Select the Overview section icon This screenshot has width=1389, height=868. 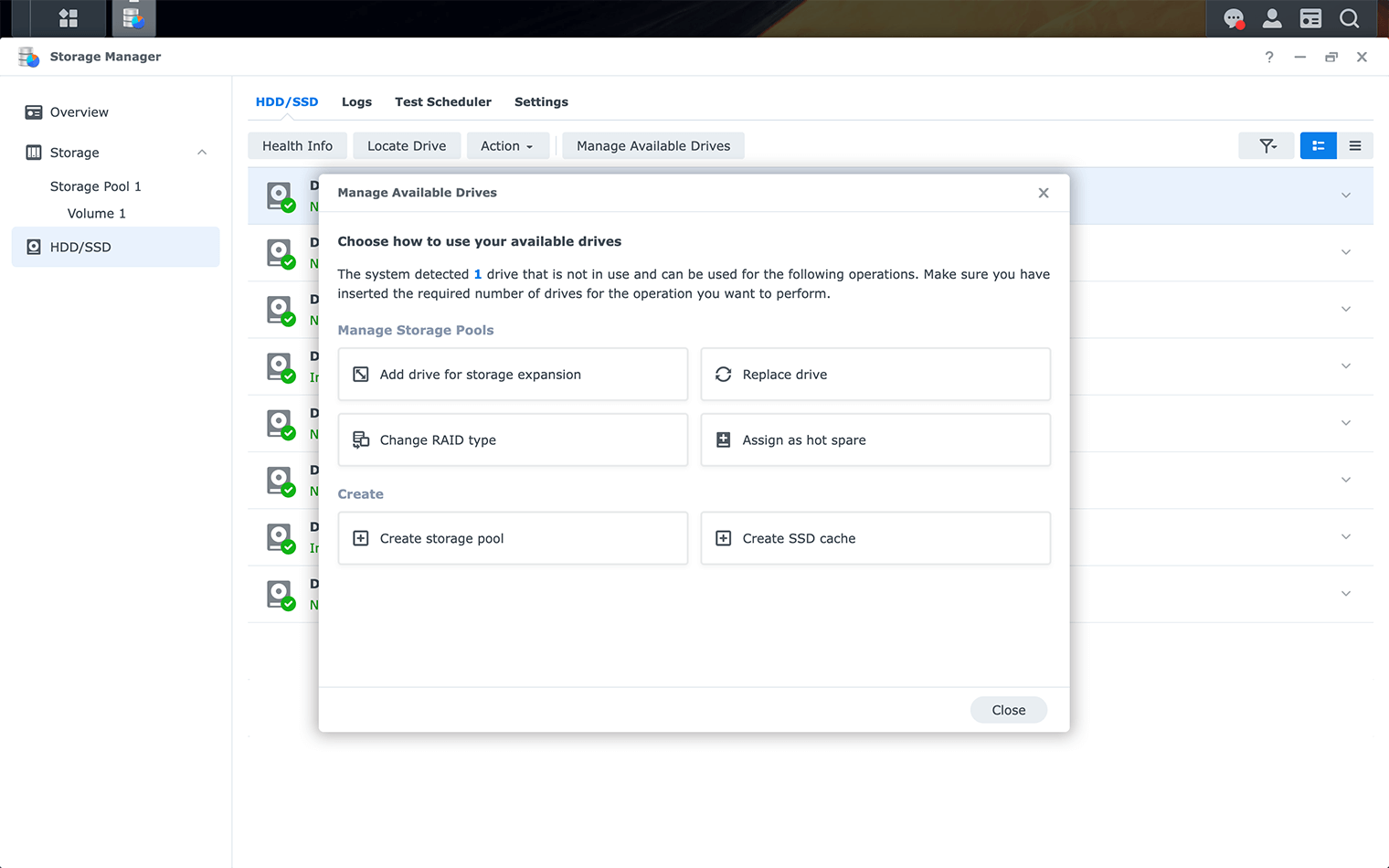(x=32, y=111)
